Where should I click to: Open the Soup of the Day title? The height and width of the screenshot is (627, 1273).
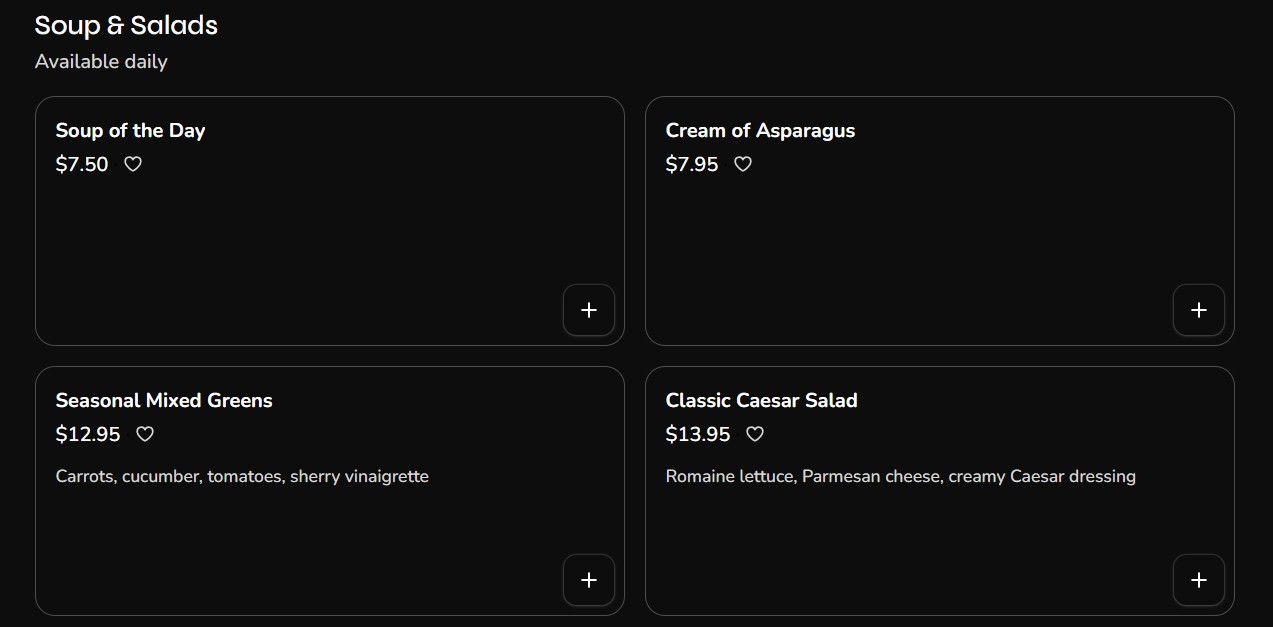pos(130,131)
